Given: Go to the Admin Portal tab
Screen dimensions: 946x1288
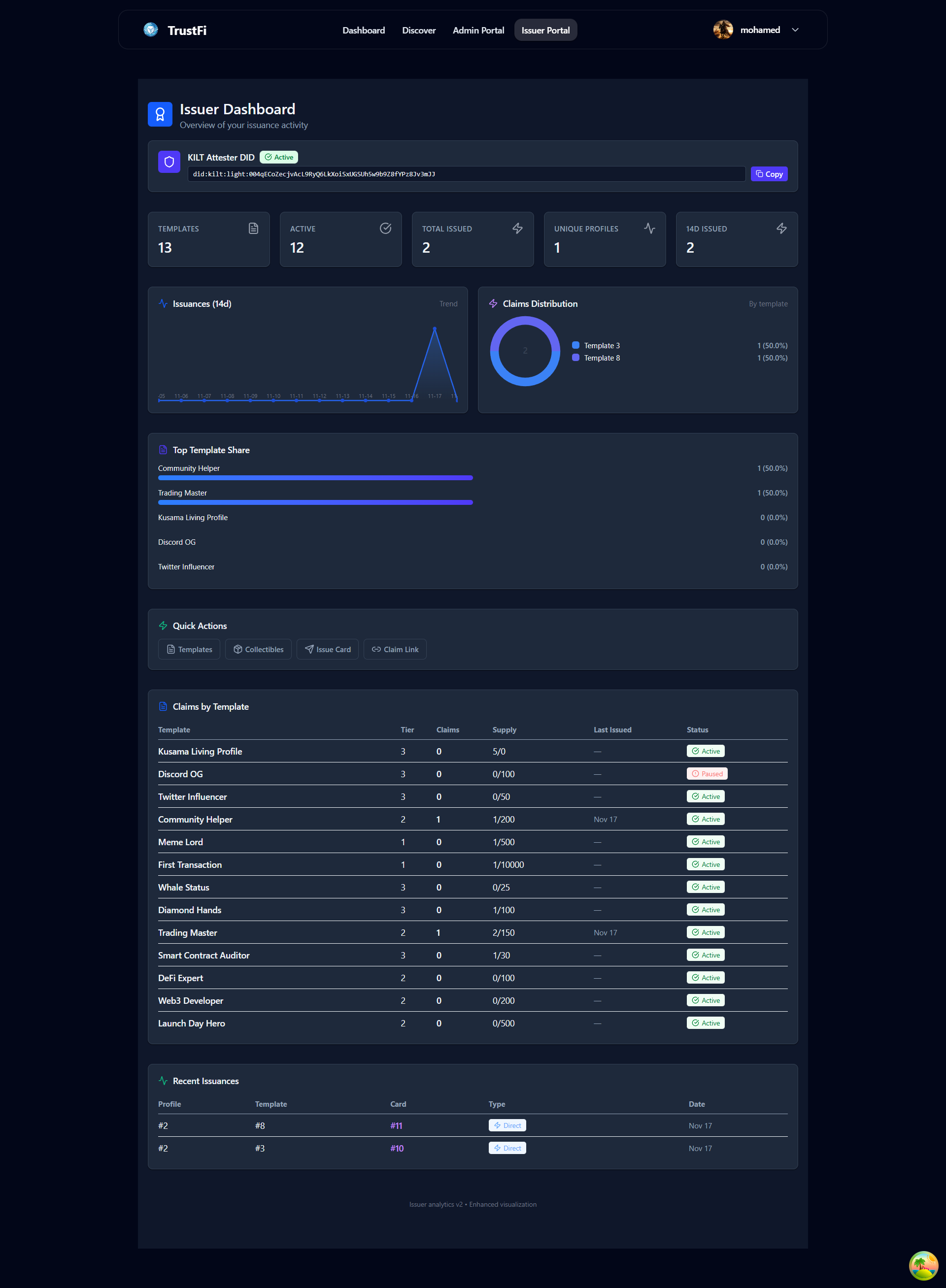Looking at the screenshot, I should 478,31.
